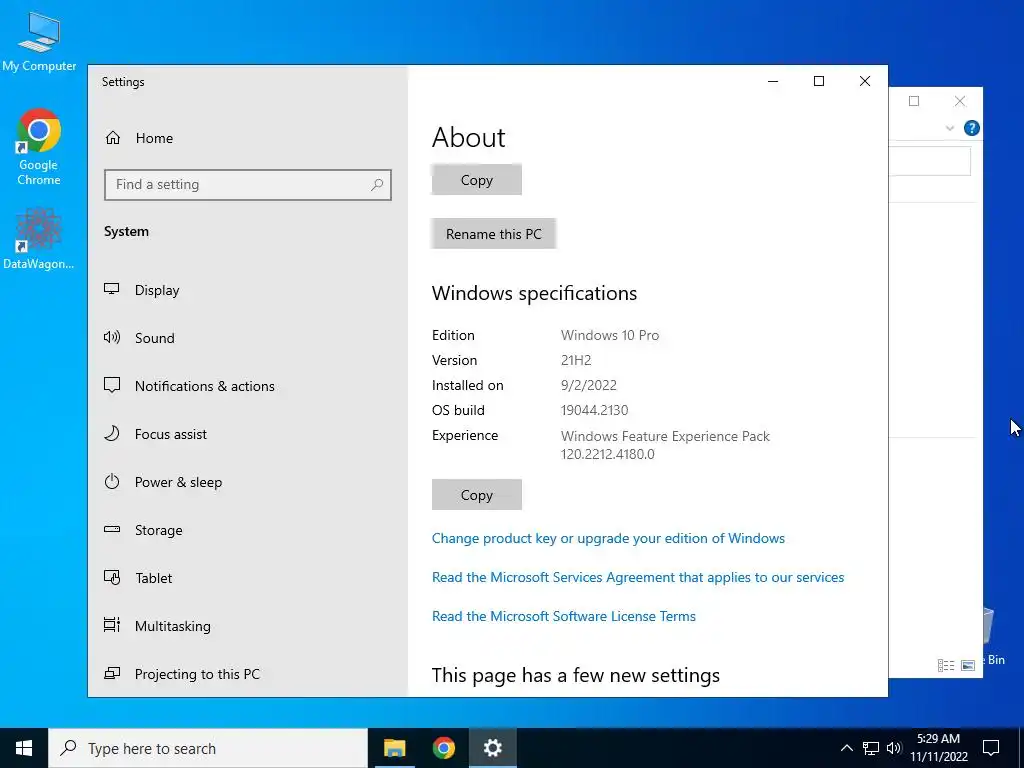Select the Google Chrome desktop shortcut
The width and height of the screenshot is (1024, 768).
39,147
